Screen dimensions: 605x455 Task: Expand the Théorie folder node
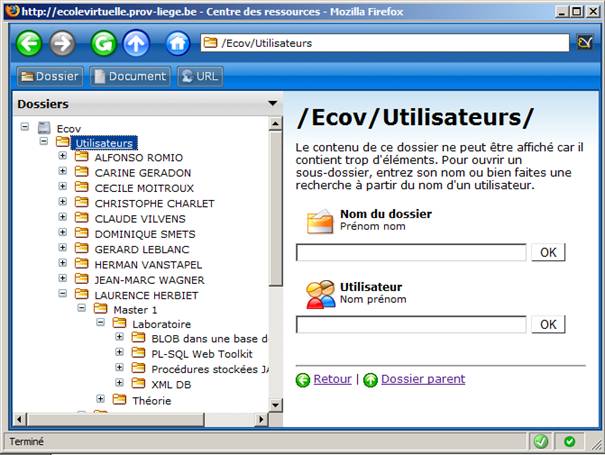(x=101, y=399)
